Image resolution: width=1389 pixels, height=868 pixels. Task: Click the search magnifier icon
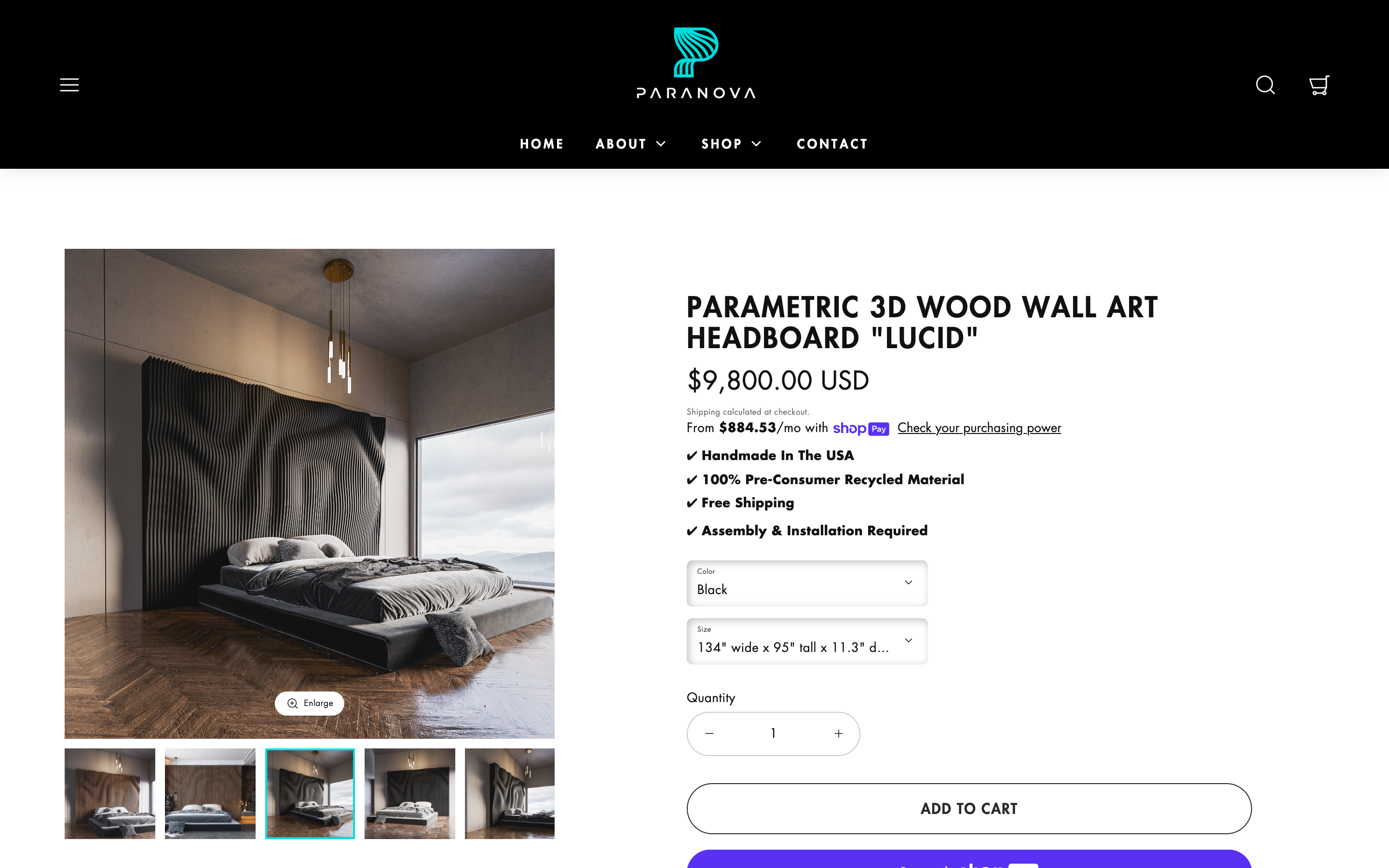coord(1265,85)
